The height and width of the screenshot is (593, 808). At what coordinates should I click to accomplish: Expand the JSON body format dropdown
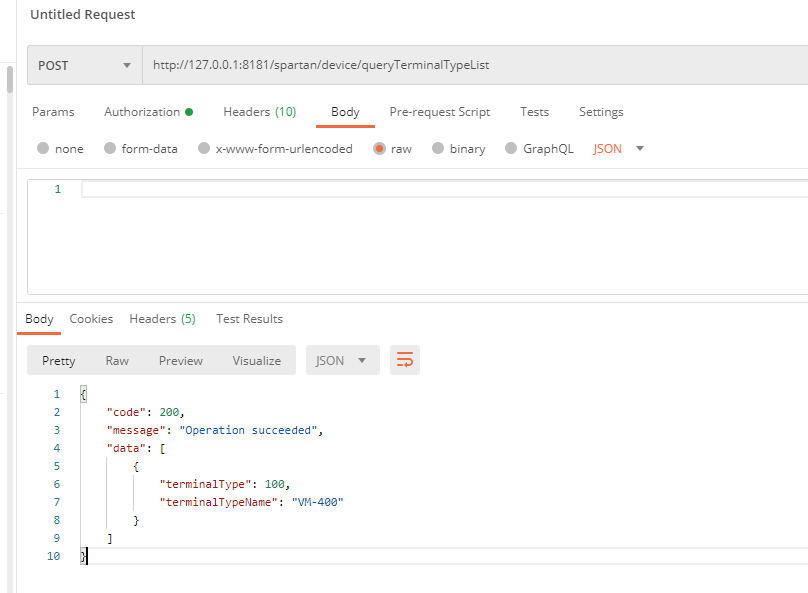point(619,149)
